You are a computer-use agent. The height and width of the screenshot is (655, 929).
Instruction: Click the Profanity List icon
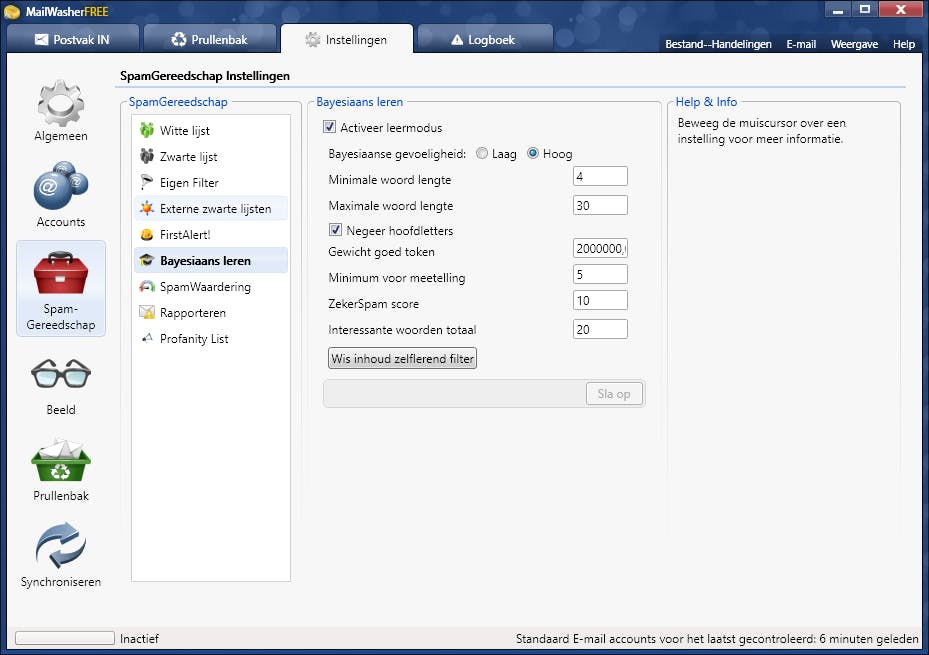click(147, 338)
